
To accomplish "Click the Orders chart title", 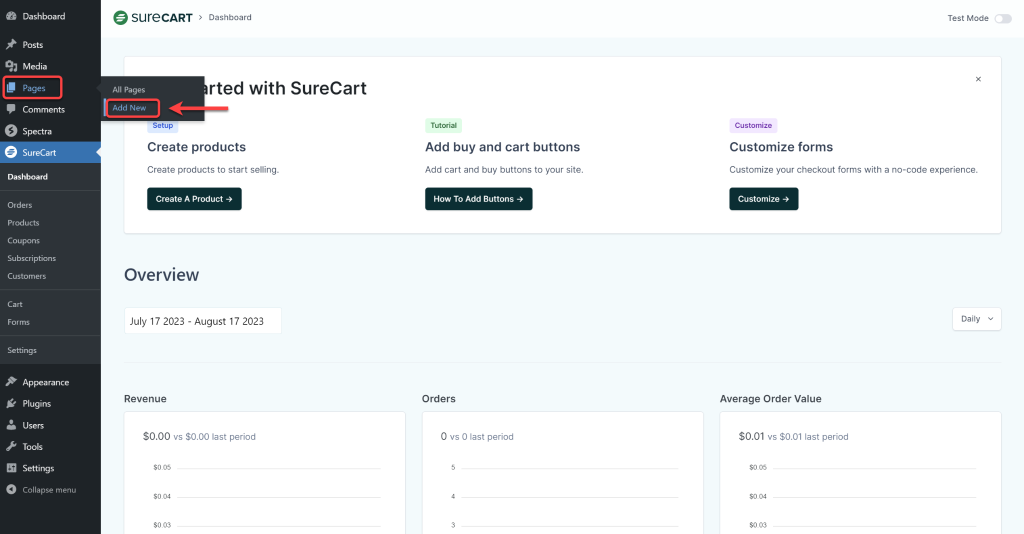I will (x=439, y=399).
